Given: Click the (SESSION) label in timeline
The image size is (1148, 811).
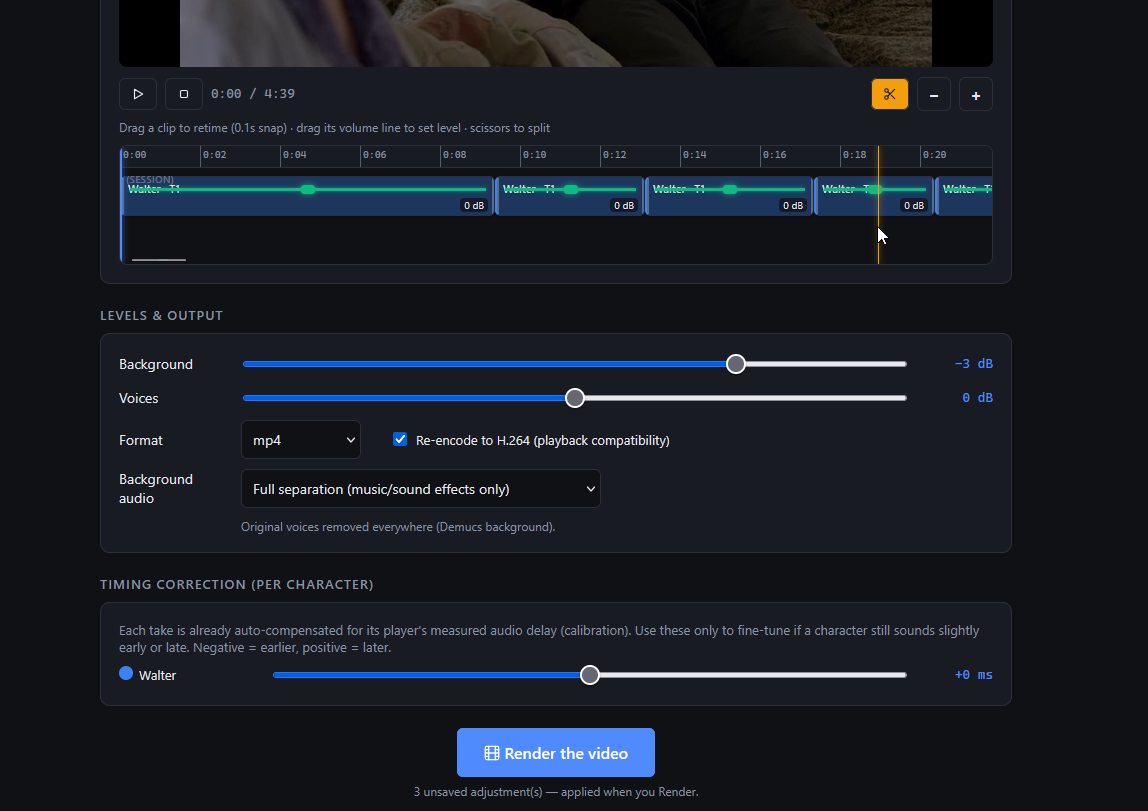Looking at the screenshot, I should click(x=149, y=179).
